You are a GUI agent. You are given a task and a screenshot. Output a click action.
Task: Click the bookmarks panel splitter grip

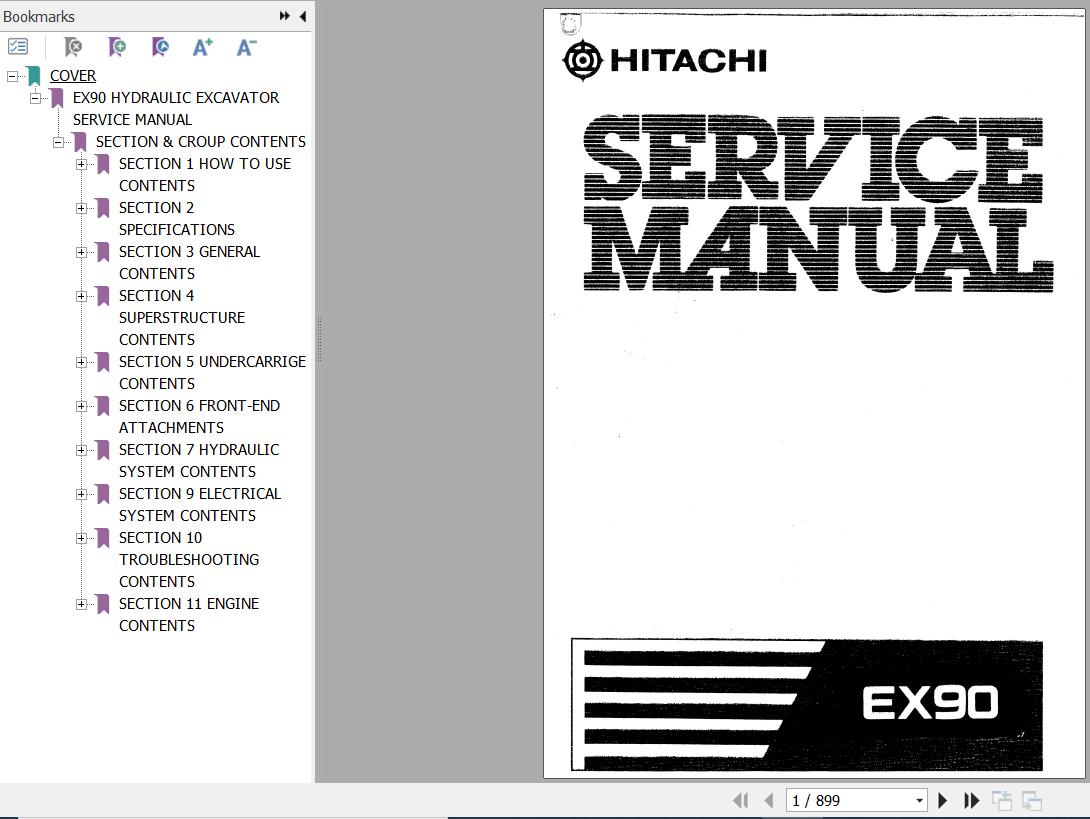(x=319, y=340)
